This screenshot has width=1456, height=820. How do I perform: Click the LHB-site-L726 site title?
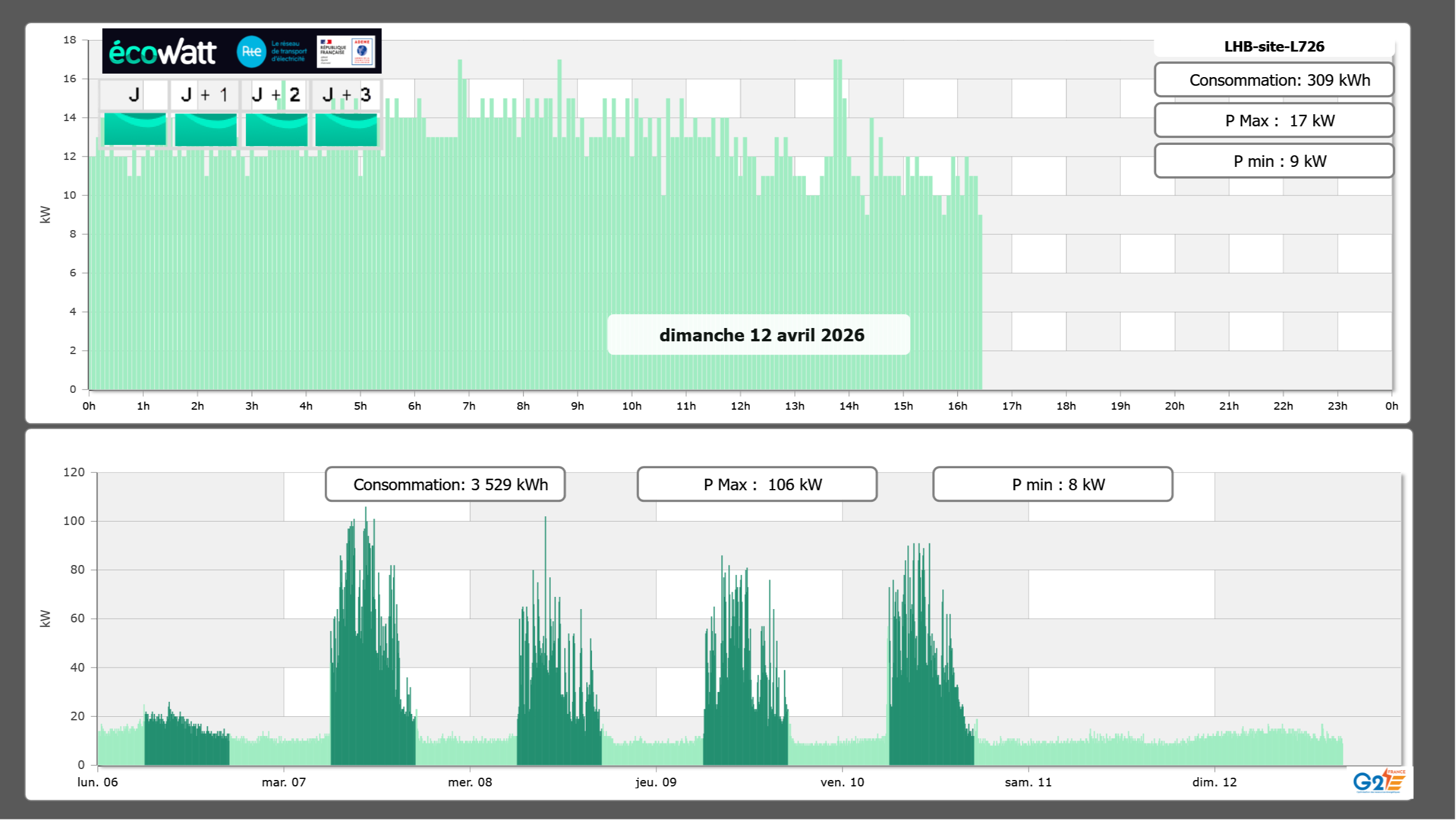(1273, 46)
